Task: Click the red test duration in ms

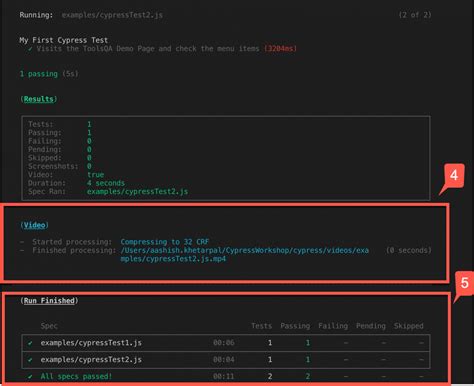Action: (x=280, y=49)
